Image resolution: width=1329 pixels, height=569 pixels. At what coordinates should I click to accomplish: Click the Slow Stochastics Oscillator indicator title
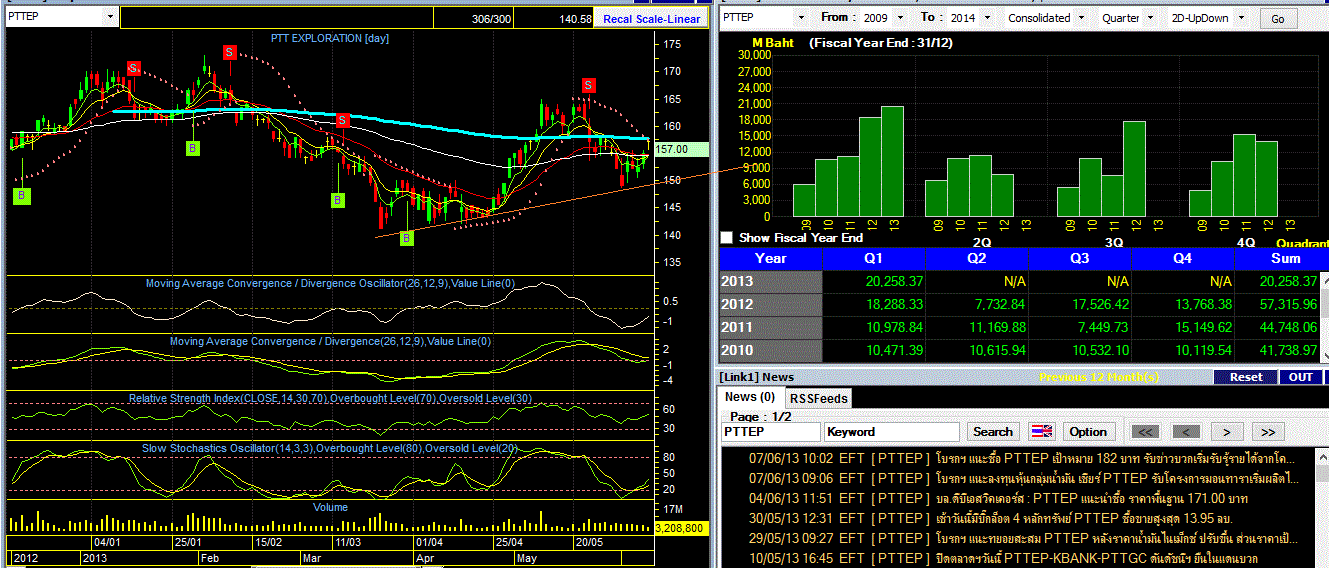(330, 447)
